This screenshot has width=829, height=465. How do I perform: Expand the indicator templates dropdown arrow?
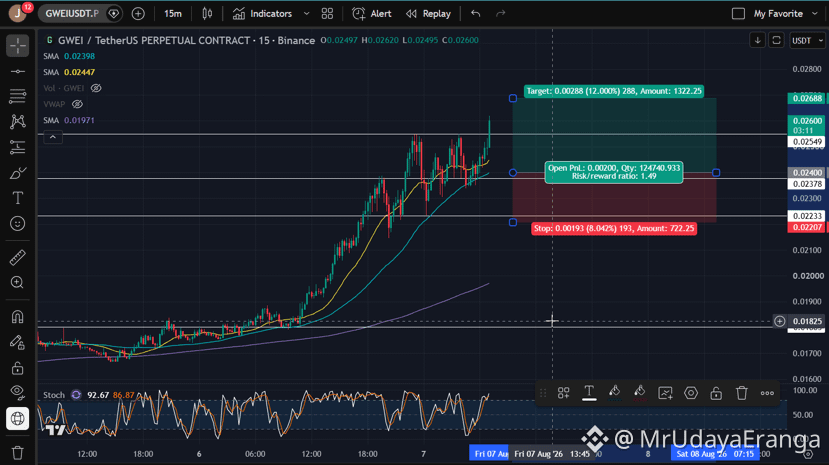point(306,14)
